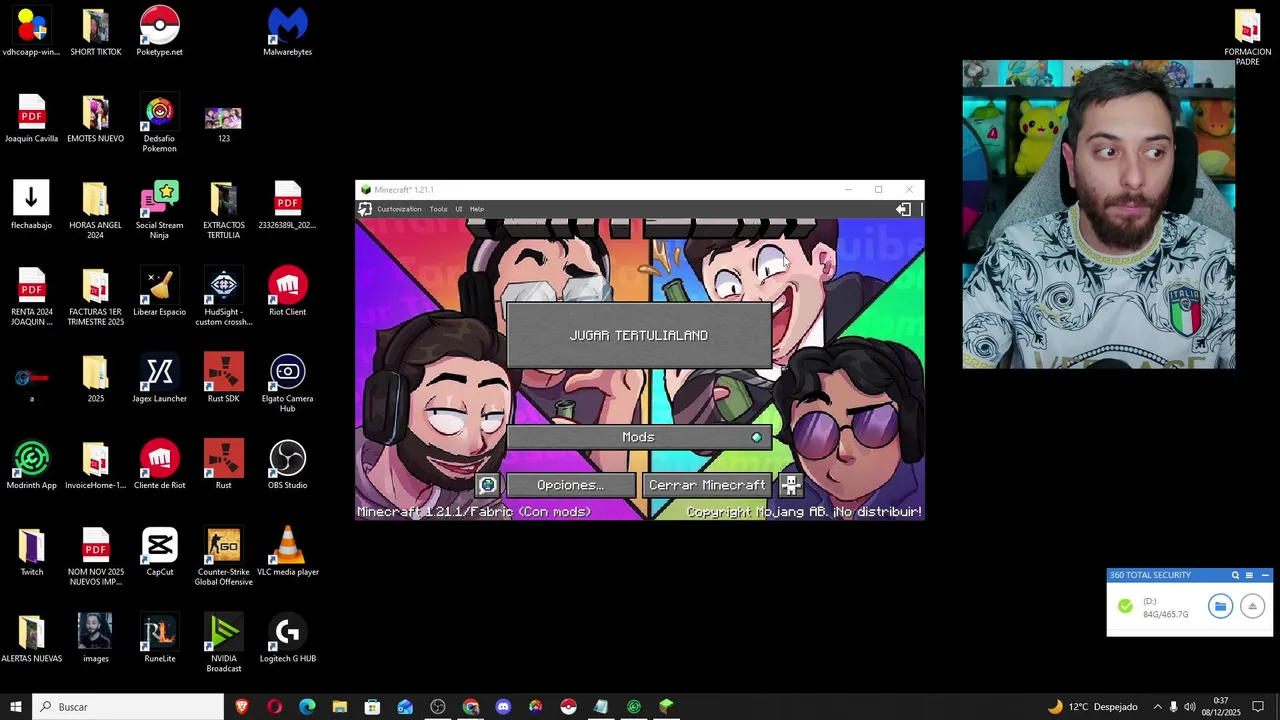
Task: Open the Help menu in Minecraft
Action: (x=477, y=209)
